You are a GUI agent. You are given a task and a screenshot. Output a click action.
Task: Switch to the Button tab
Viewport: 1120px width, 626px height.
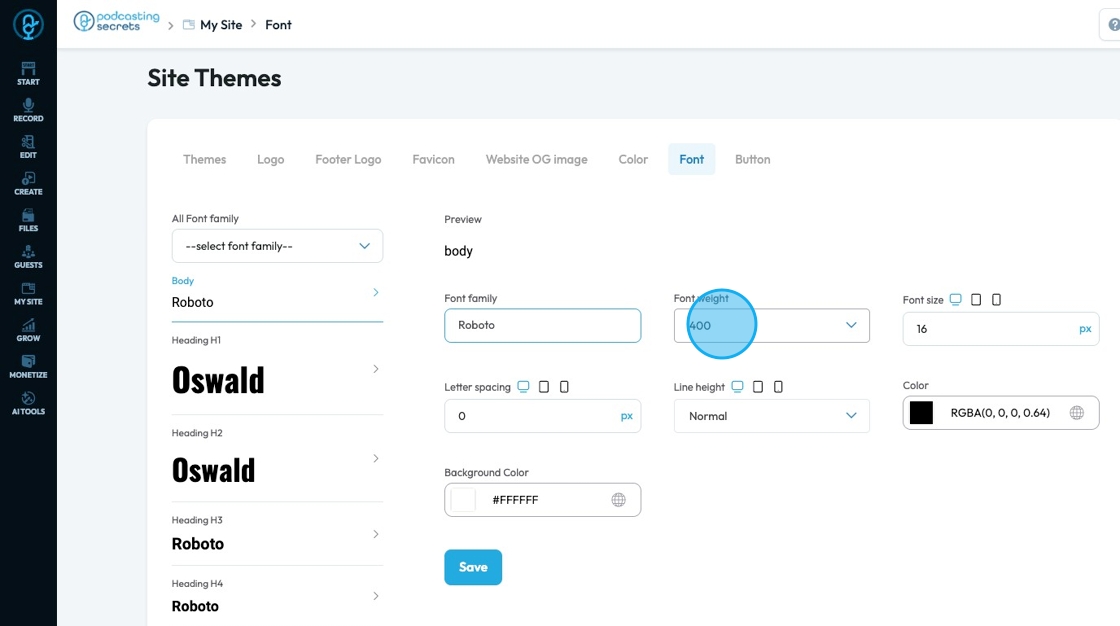[752, 159]
